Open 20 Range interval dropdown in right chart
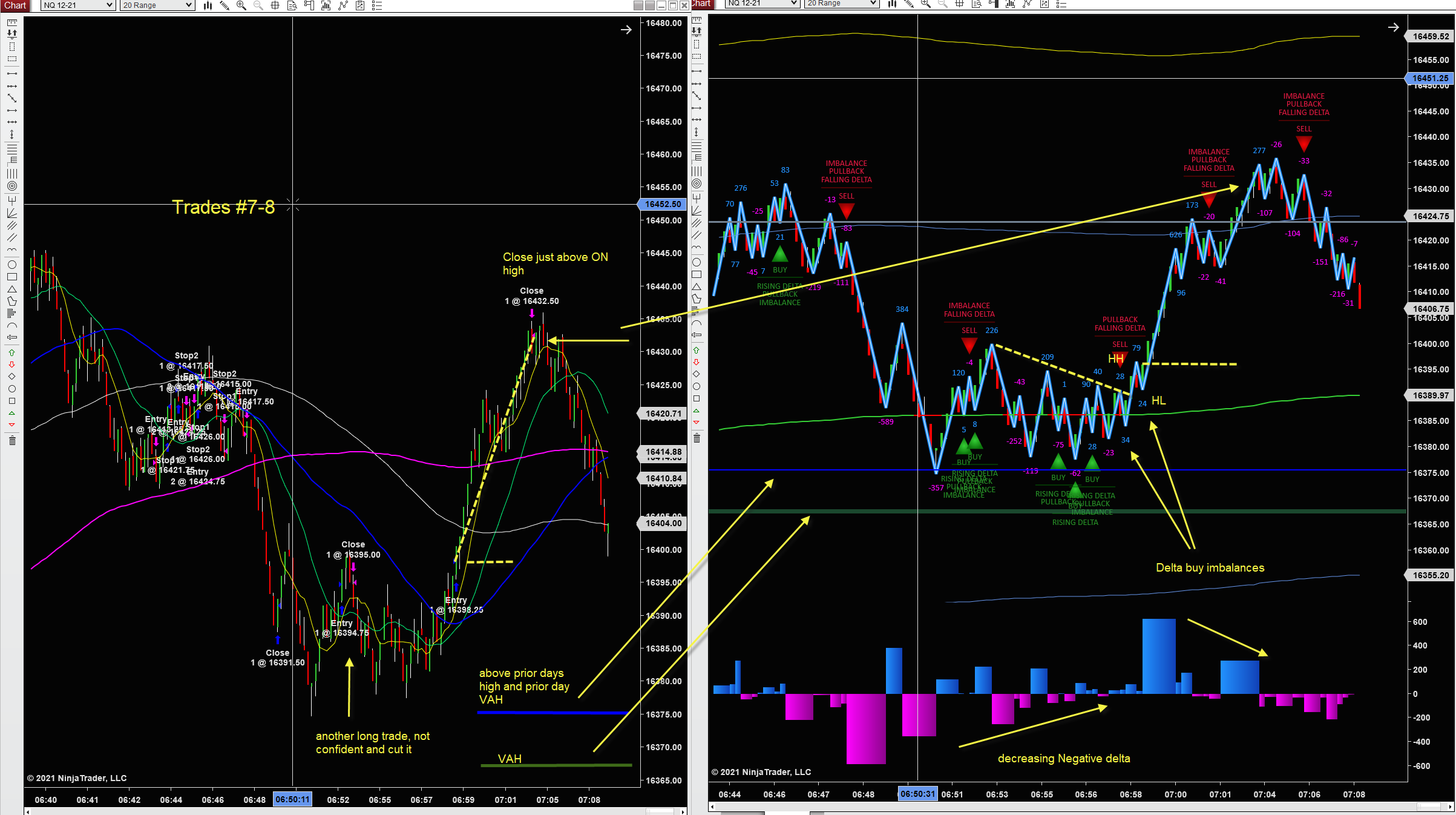Viewport: 1456px width, 815px height. [x=841, y=4]
